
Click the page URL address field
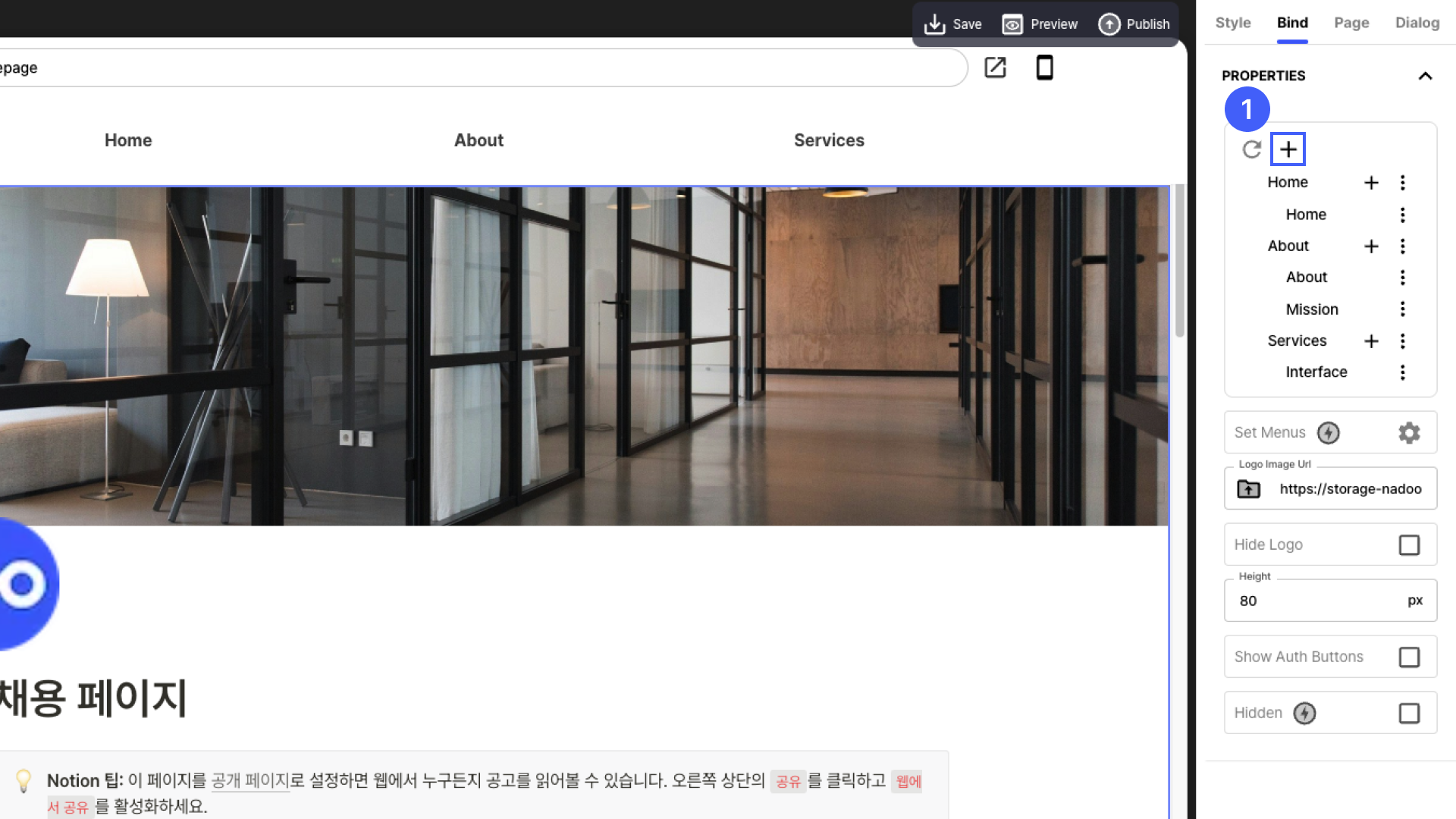[x=482, y=67]
